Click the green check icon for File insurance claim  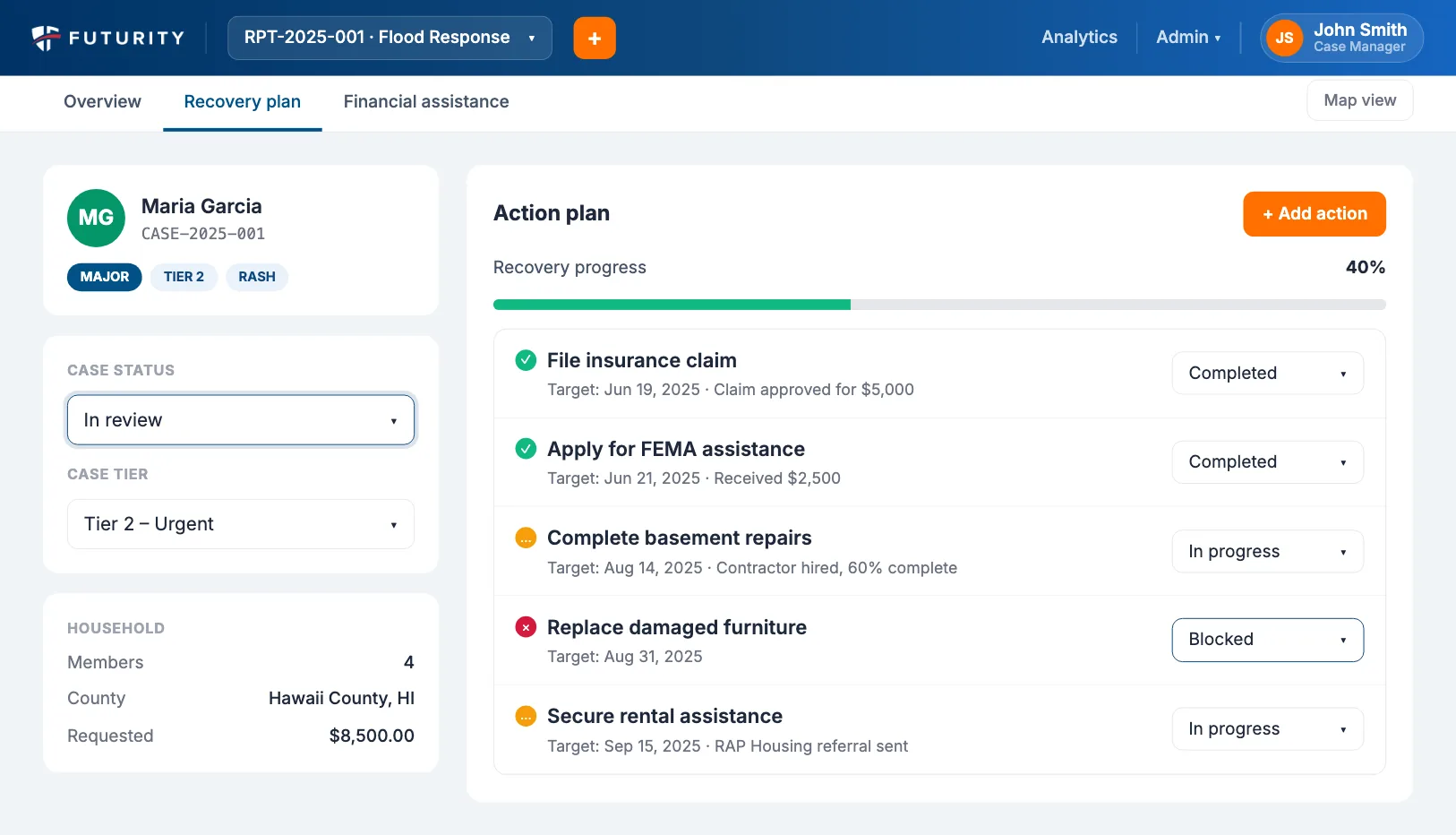pyautogui.click(x=526, y=360)
